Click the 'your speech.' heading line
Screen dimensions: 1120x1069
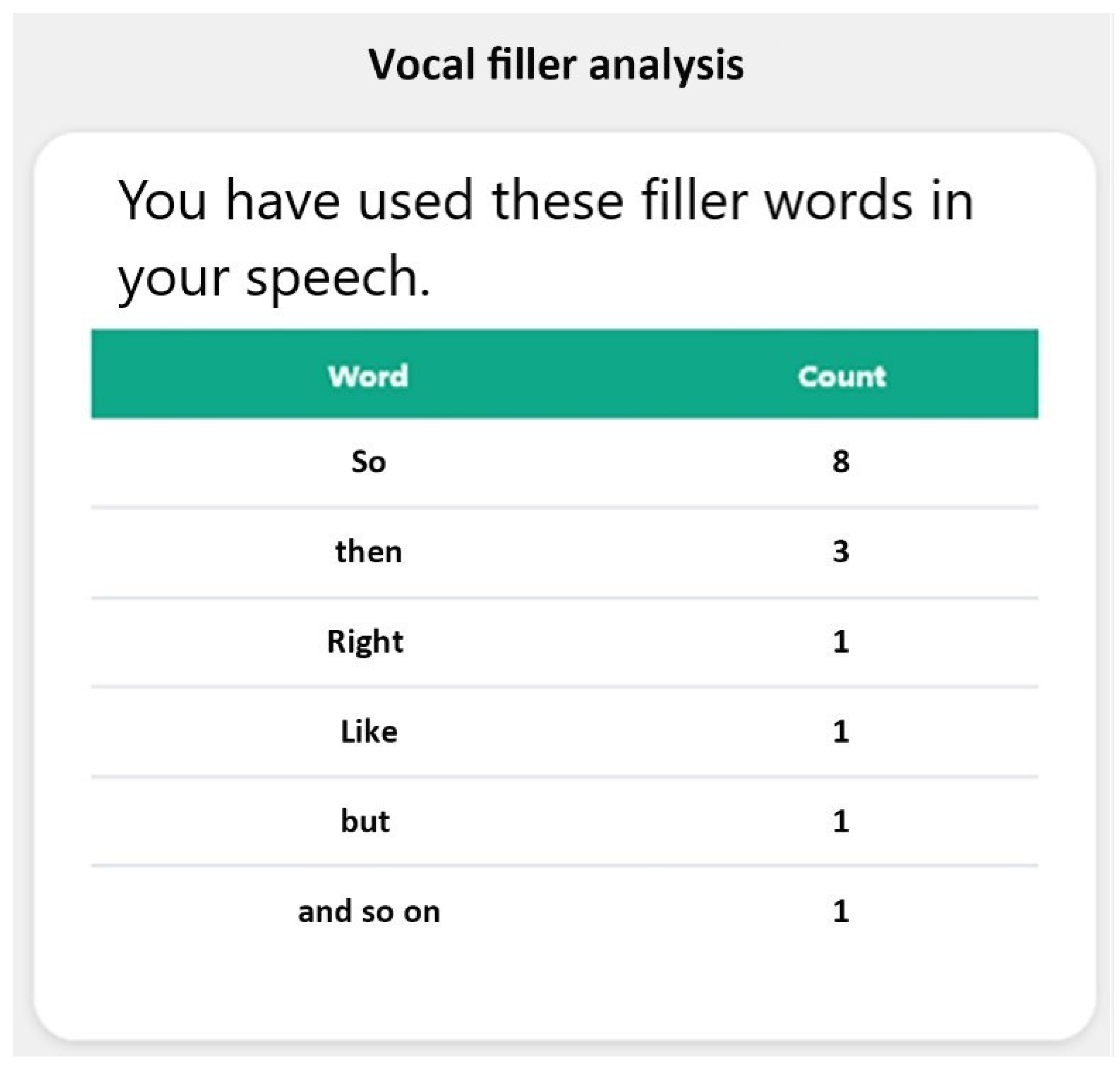[274, 277]
